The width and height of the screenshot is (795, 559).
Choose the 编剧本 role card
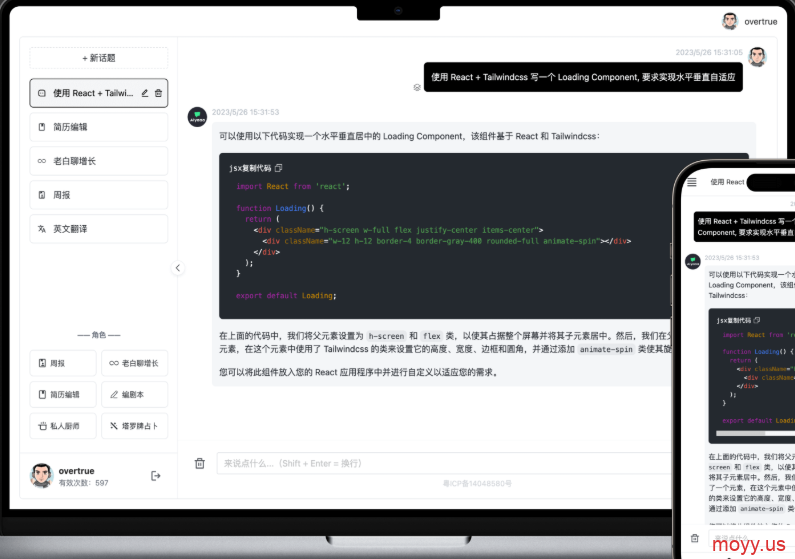(134, 395)
